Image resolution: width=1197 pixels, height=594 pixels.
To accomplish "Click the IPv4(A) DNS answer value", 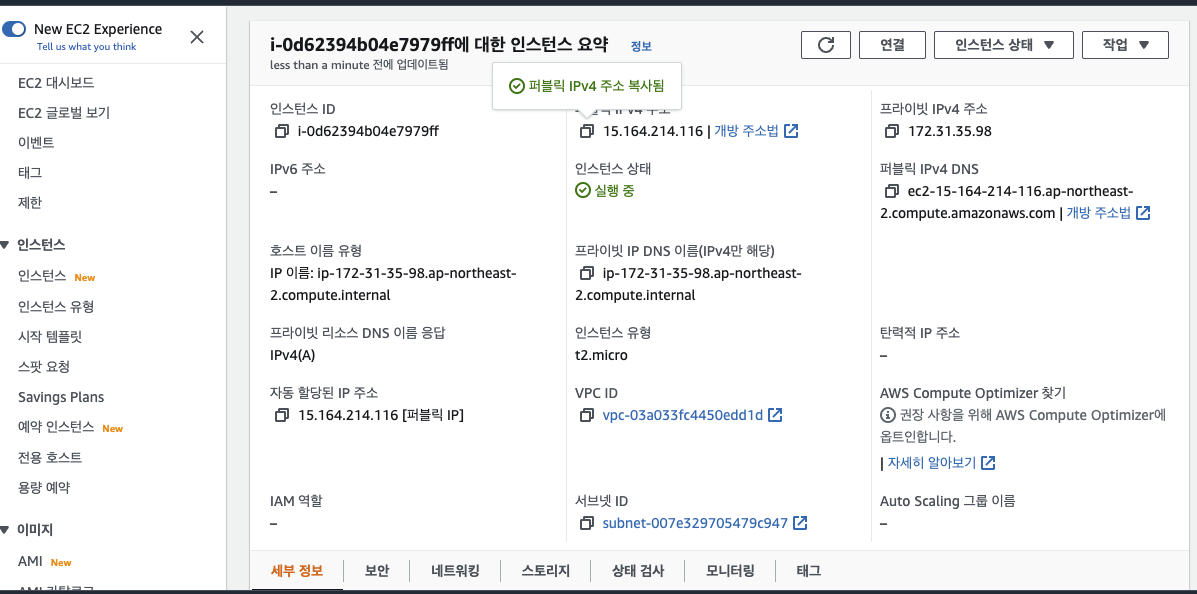I will tap(292, 355).
